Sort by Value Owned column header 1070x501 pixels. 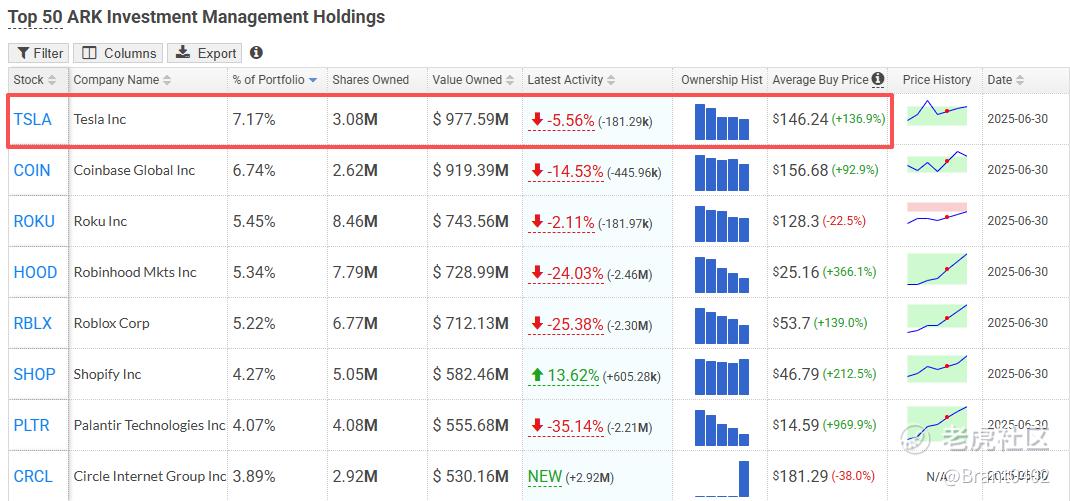[x=474, y=80]
